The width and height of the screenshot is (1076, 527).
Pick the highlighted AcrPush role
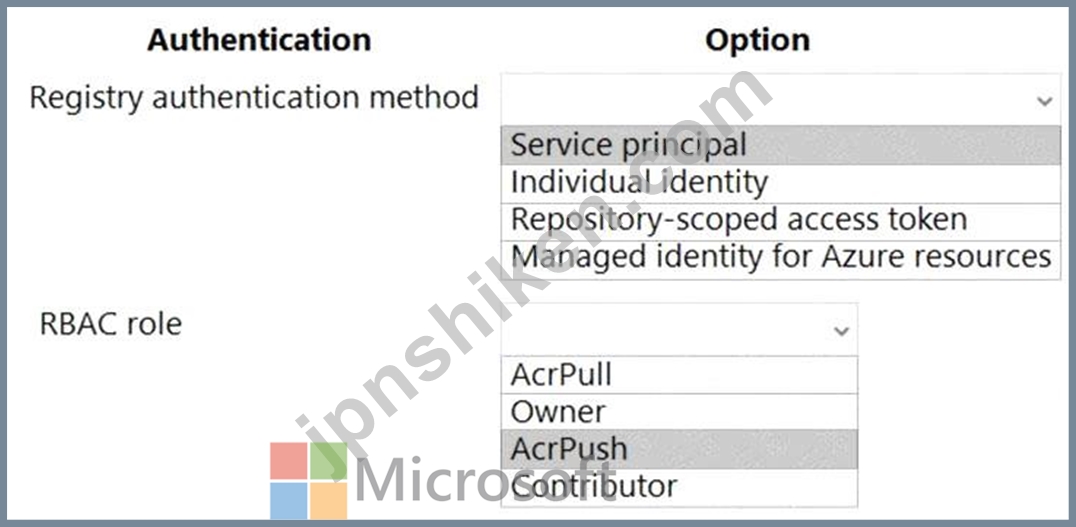pos(679,449)
